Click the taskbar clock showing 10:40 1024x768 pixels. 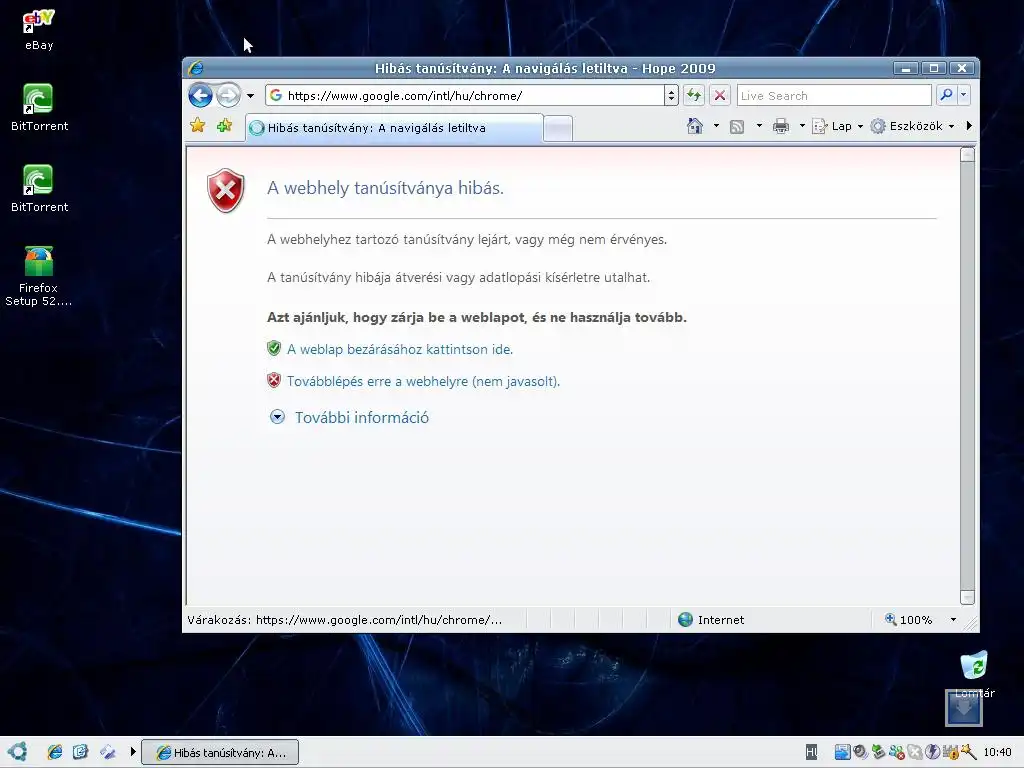(997, 752)
